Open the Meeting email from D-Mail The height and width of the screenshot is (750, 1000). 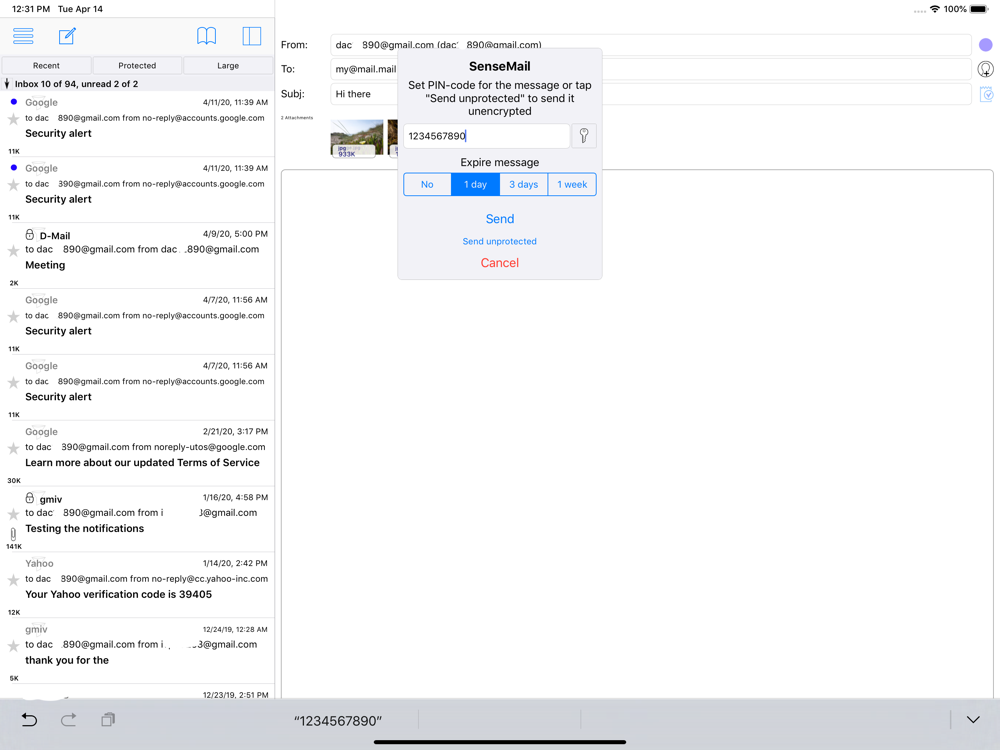pyautogui.click(x=137, y=256)
